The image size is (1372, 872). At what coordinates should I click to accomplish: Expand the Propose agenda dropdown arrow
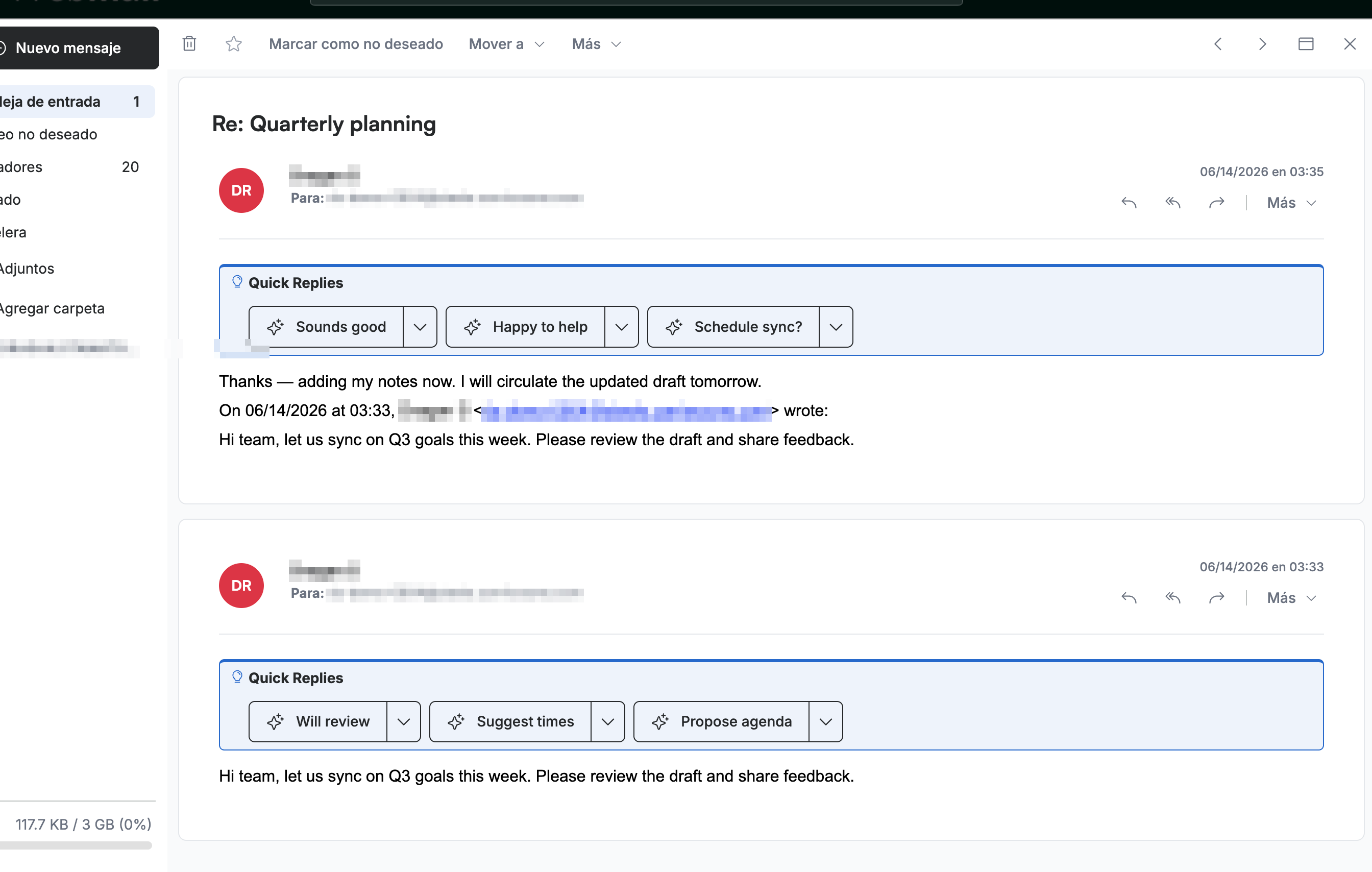point(825,721)
